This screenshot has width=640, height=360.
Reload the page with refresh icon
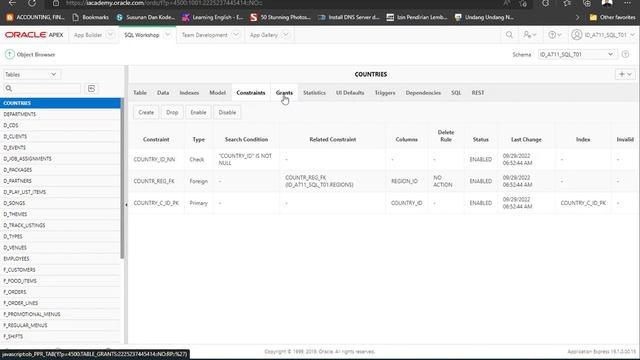coord(32,3)
